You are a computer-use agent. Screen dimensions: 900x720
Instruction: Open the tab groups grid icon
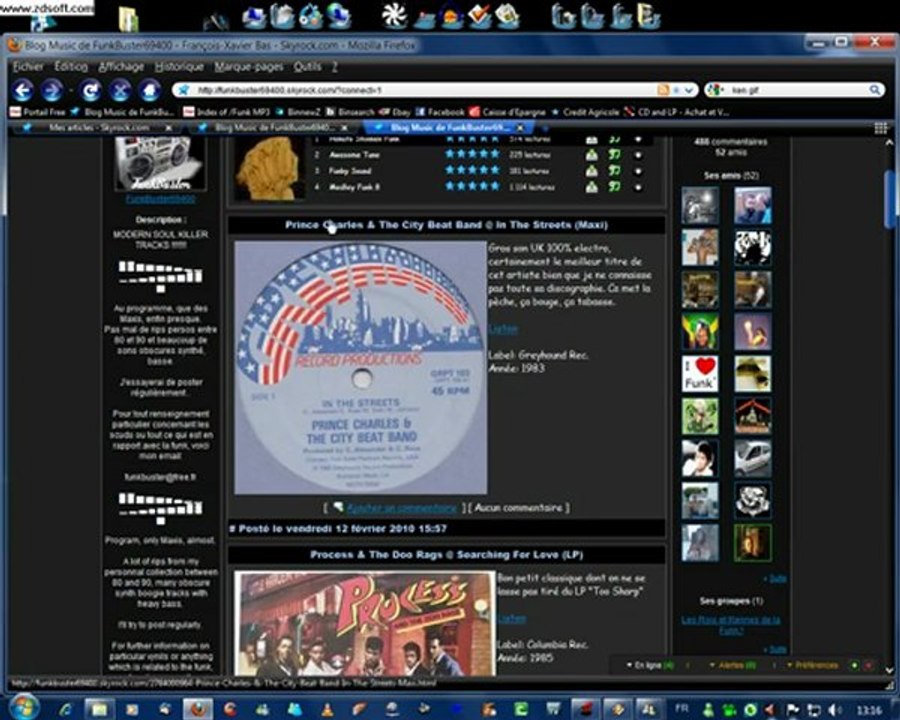pyautogui.click(x=880, y=128)
